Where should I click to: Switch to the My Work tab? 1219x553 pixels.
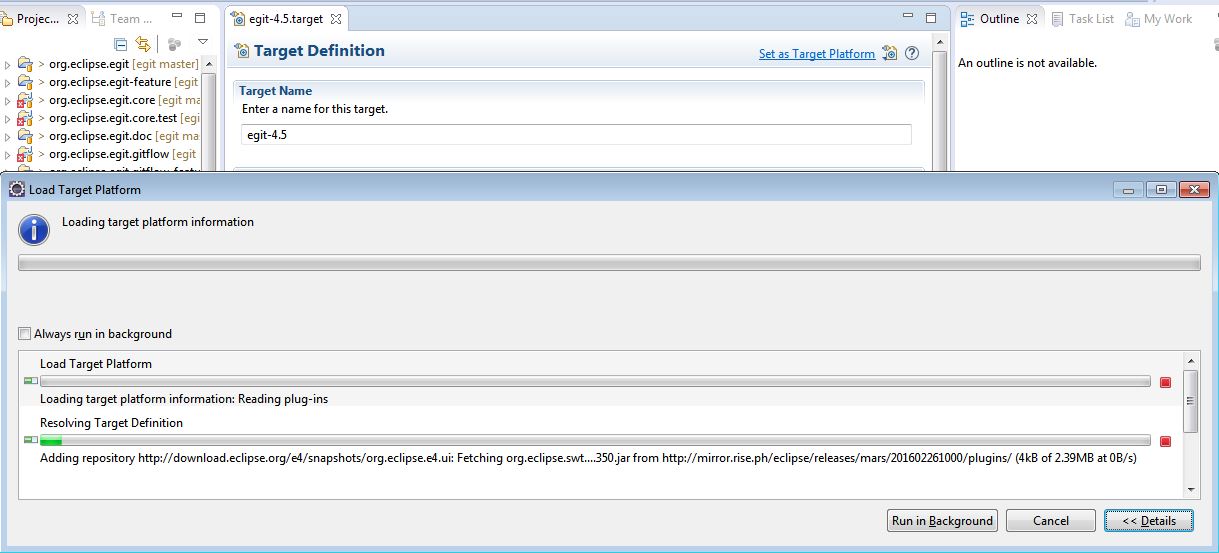(x=1158, y=19)
